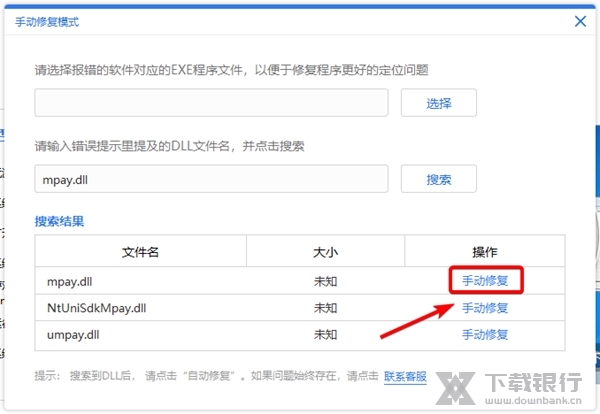
Task: Close the 手动修复模式 dialog
Action: (580, 21)
